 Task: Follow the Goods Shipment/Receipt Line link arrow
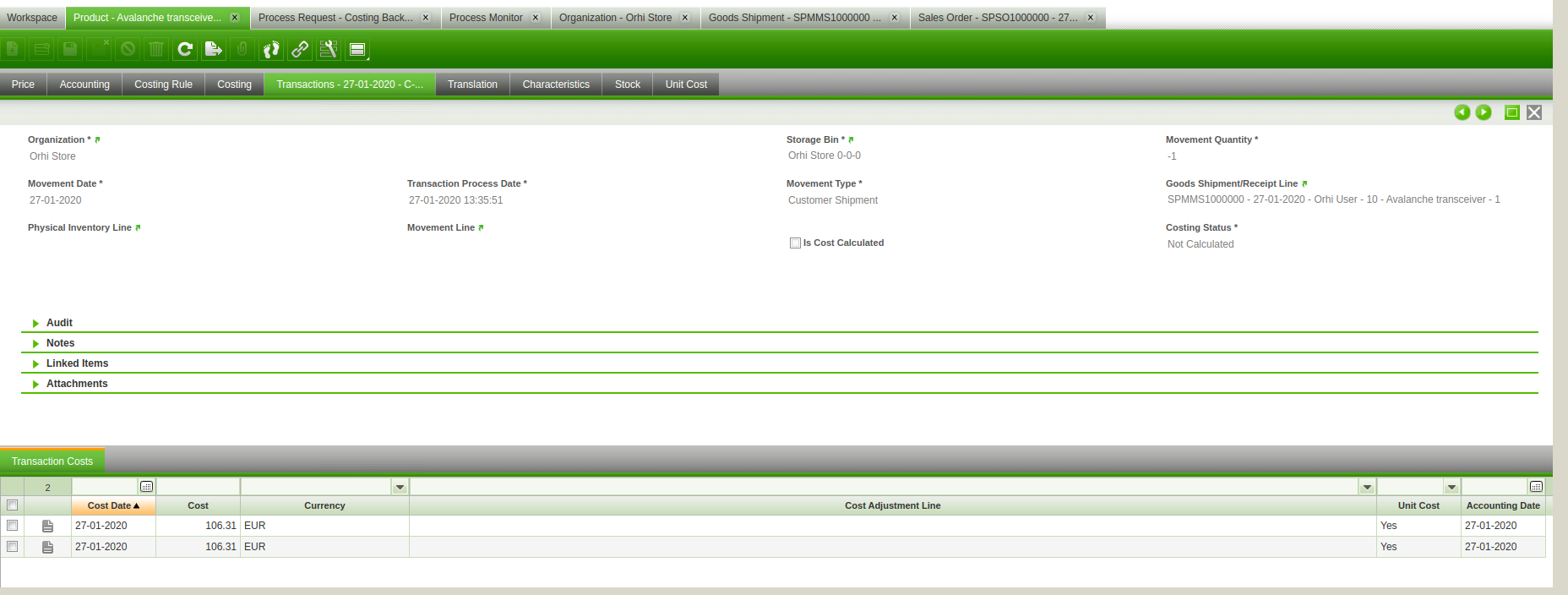[x=1304, y=183]
